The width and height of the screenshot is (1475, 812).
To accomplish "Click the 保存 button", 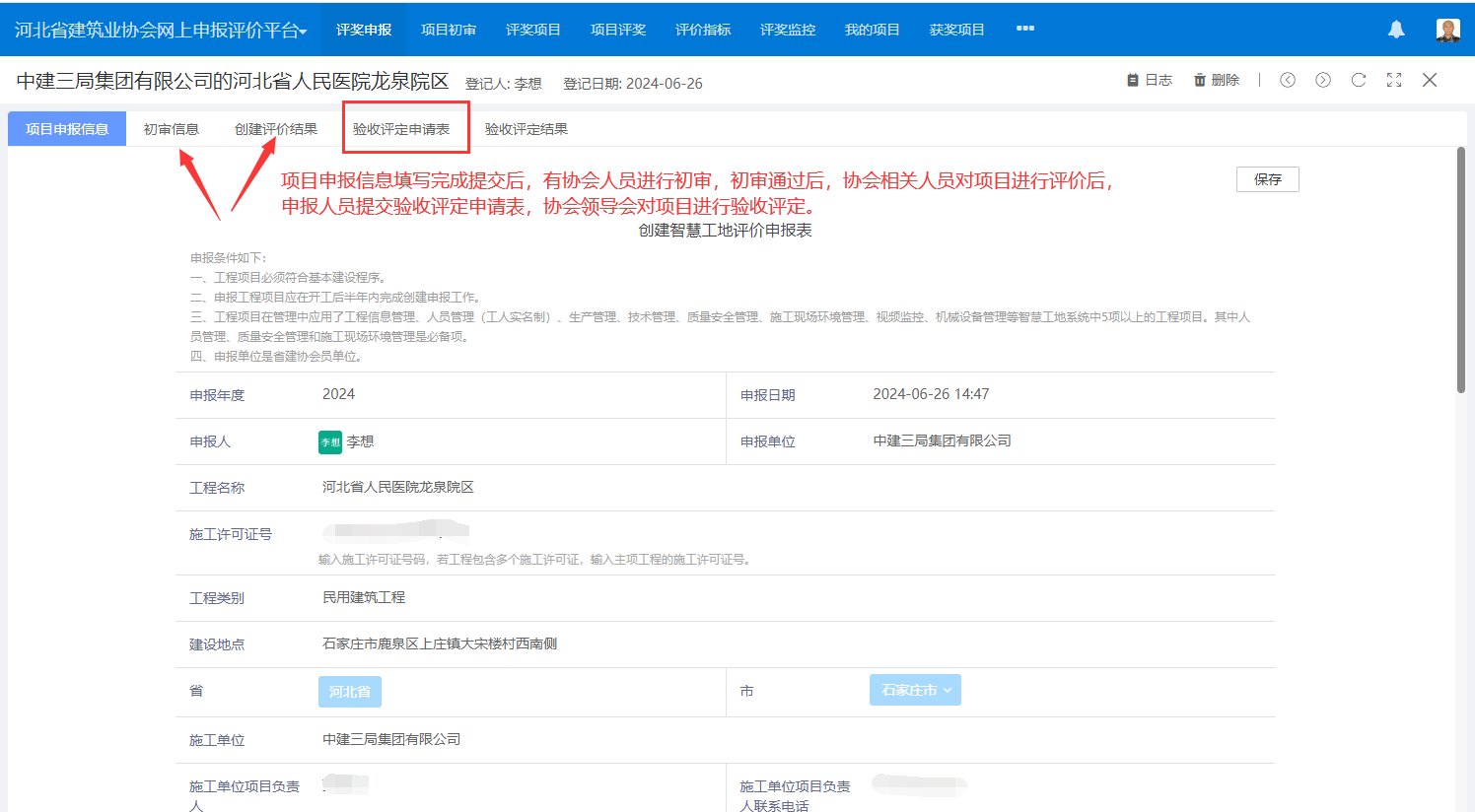I will pos(1267,179).
